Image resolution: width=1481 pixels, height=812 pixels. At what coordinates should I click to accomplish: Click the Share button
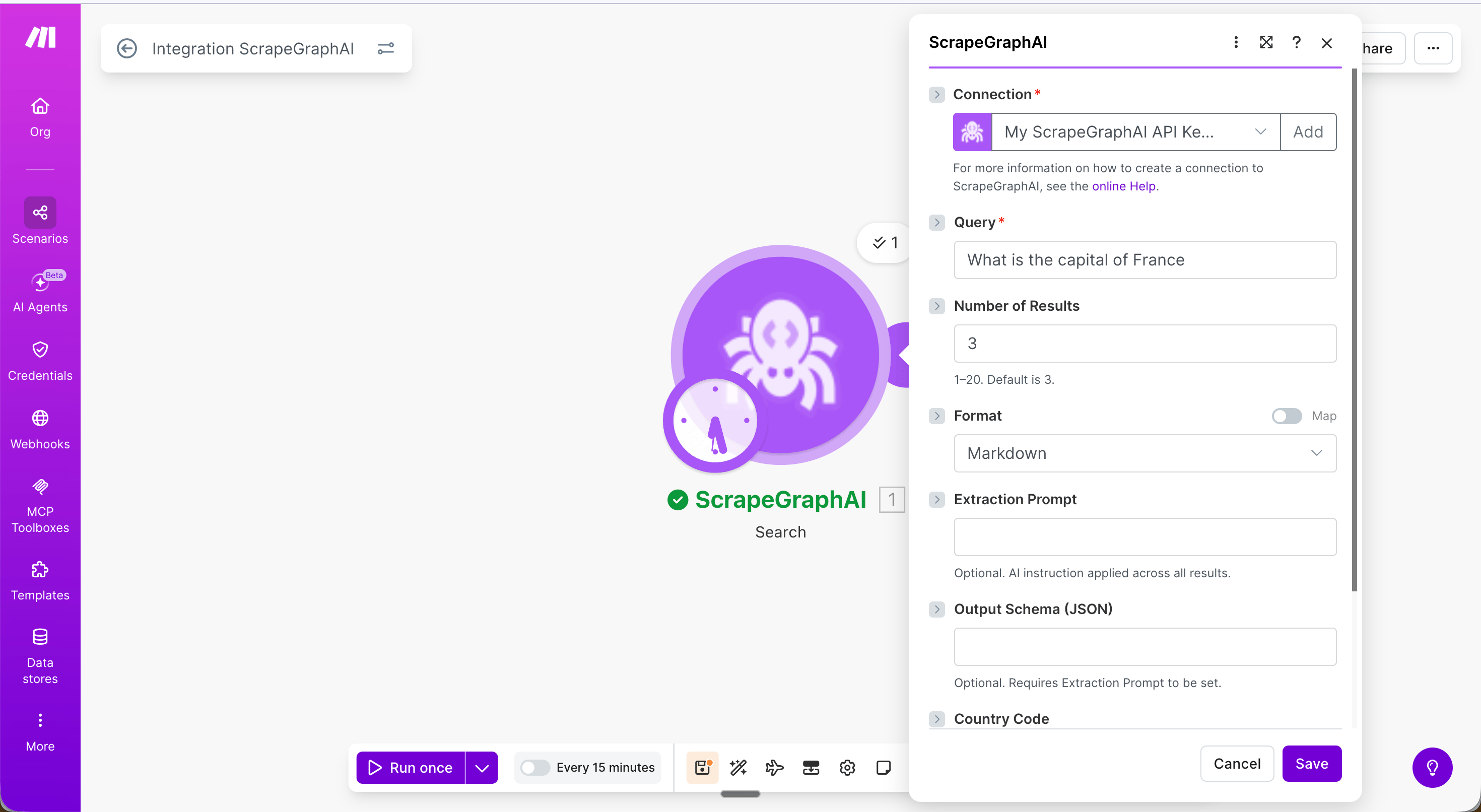coord(1383,48)
